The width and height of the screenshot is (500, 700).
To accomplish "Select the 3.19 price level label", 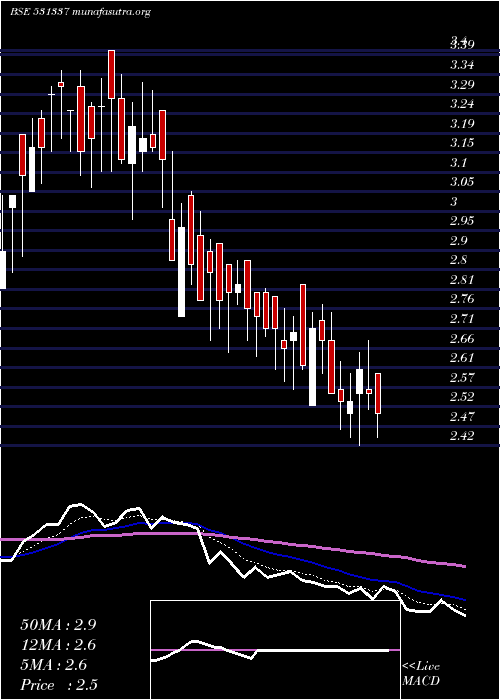I will [x=462, y=124].
